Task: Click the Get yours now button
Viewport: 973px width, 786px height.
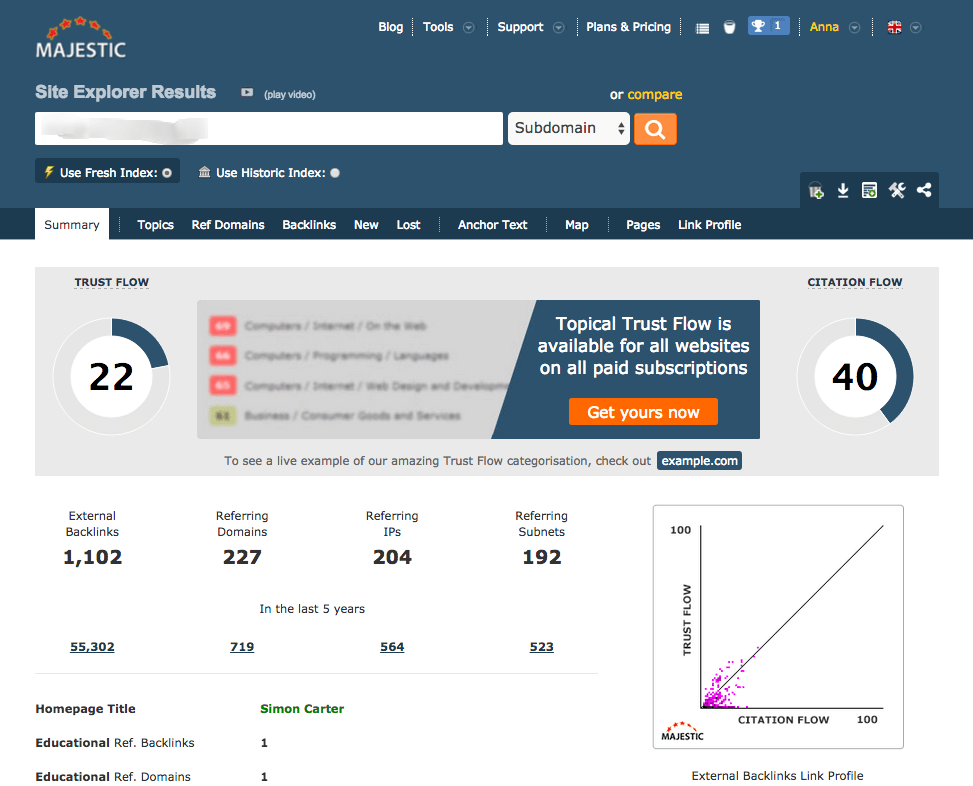Action: [x=643, y=412]
